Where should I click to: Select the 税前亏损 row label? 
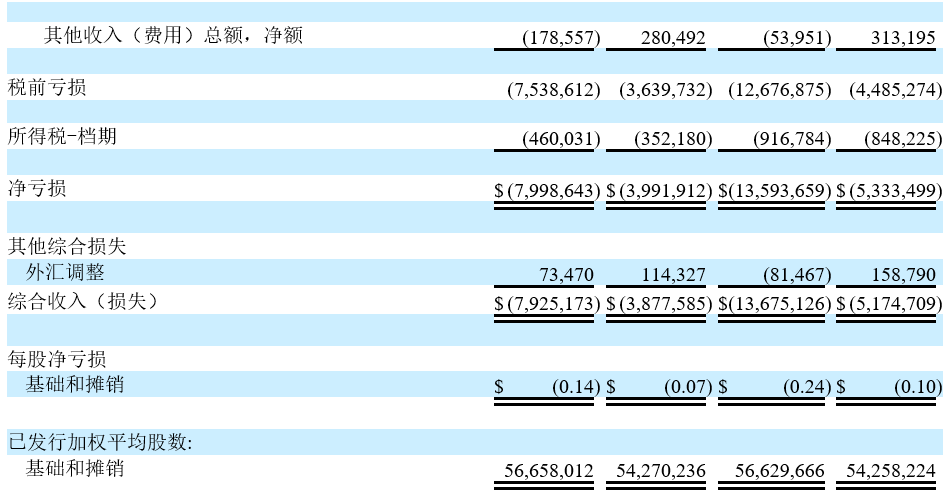point(47,88)
